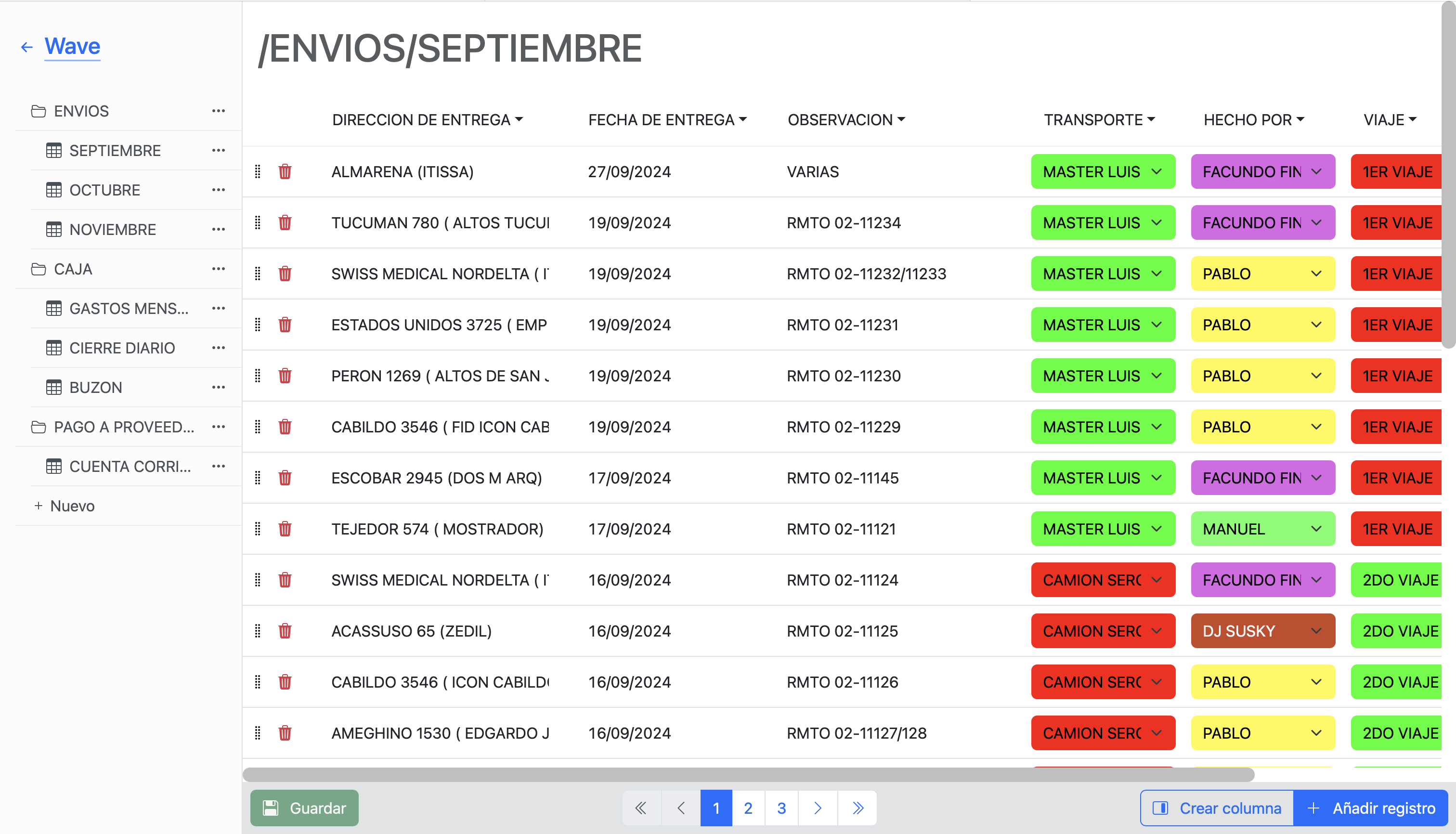Navigate to page 2
Screen dimensions: 1456x834
coord(748,807)
